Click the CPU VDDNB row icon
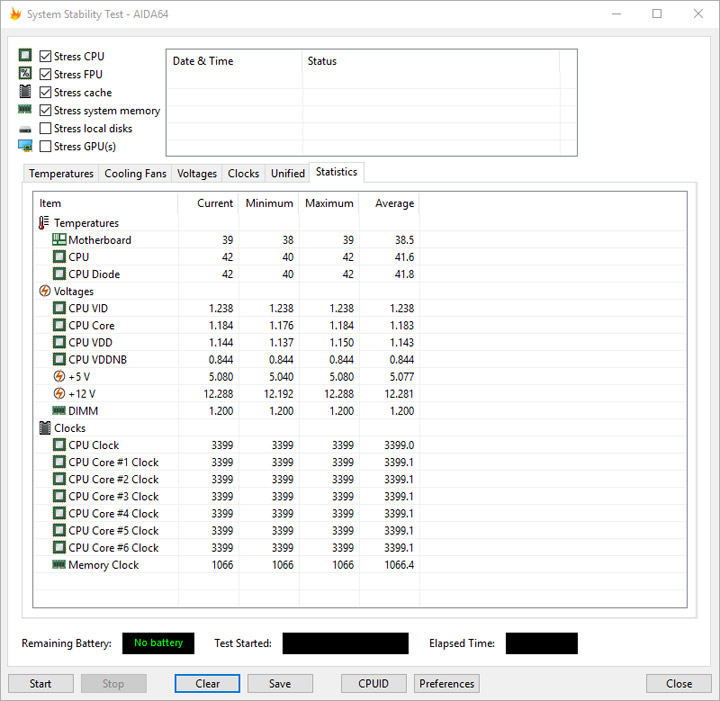The height and width of the screenshot is (701, 720). pyautogui.click(x=59, y=359)
